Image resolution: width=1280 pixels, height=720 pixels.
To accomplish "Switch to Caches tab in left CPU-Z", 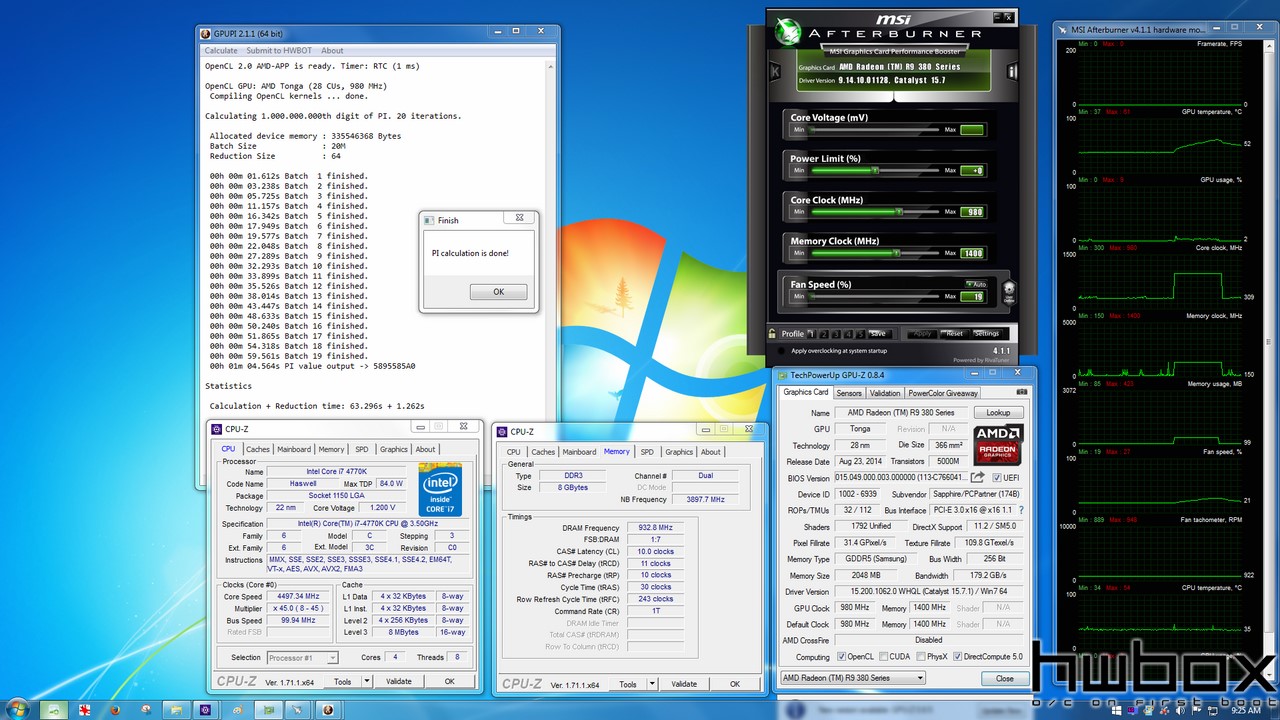I will [258, 449].
